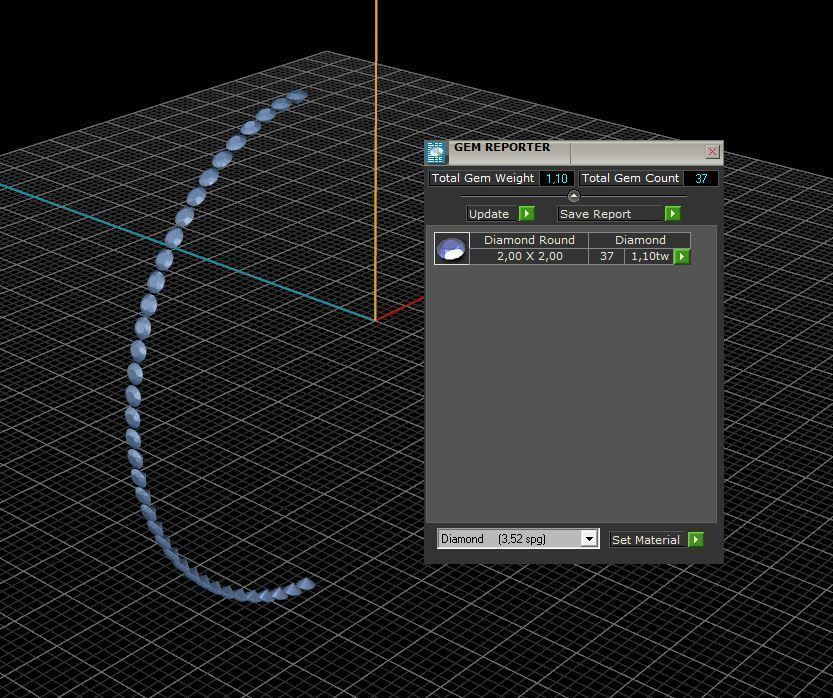This screenshot has width=833, height=698.
Task: Click the Total Gem Count label
Action: 630,178
